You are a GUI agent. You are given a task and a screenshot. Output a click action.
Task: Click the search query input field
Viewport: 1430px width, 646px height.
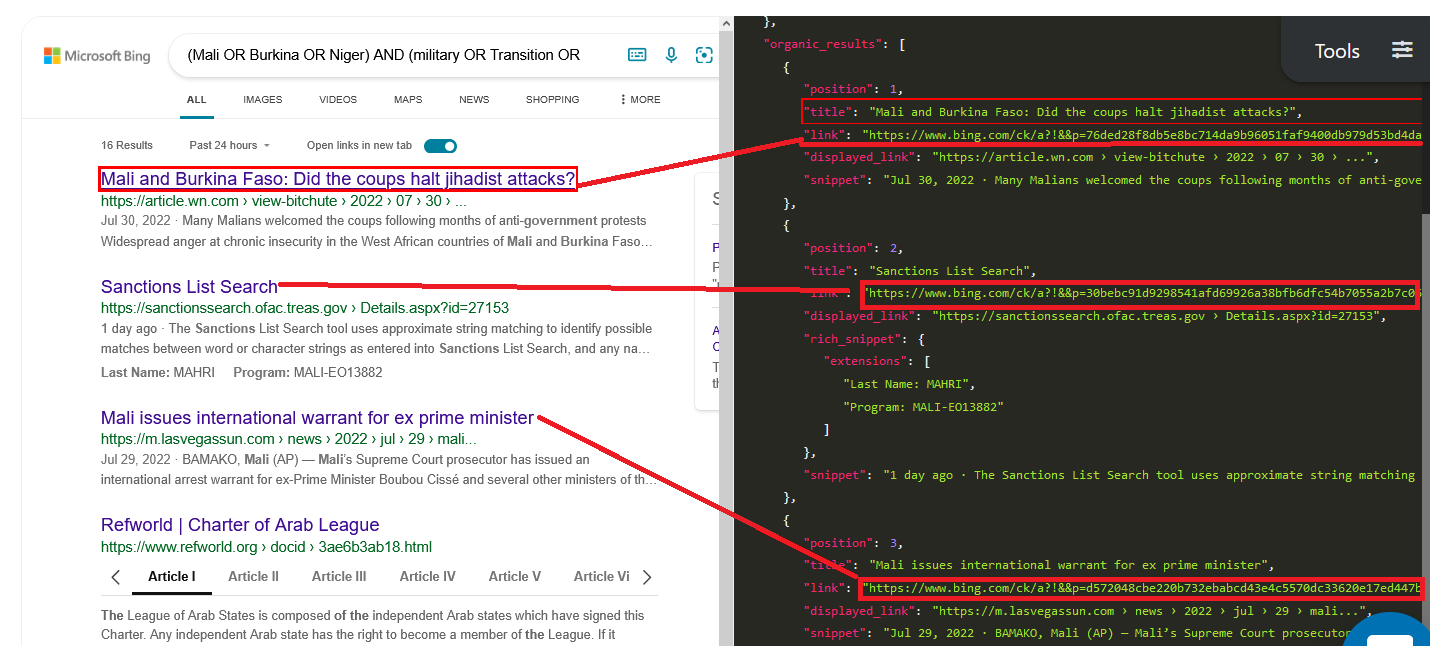pyautogui.click(x=400, y=55)
